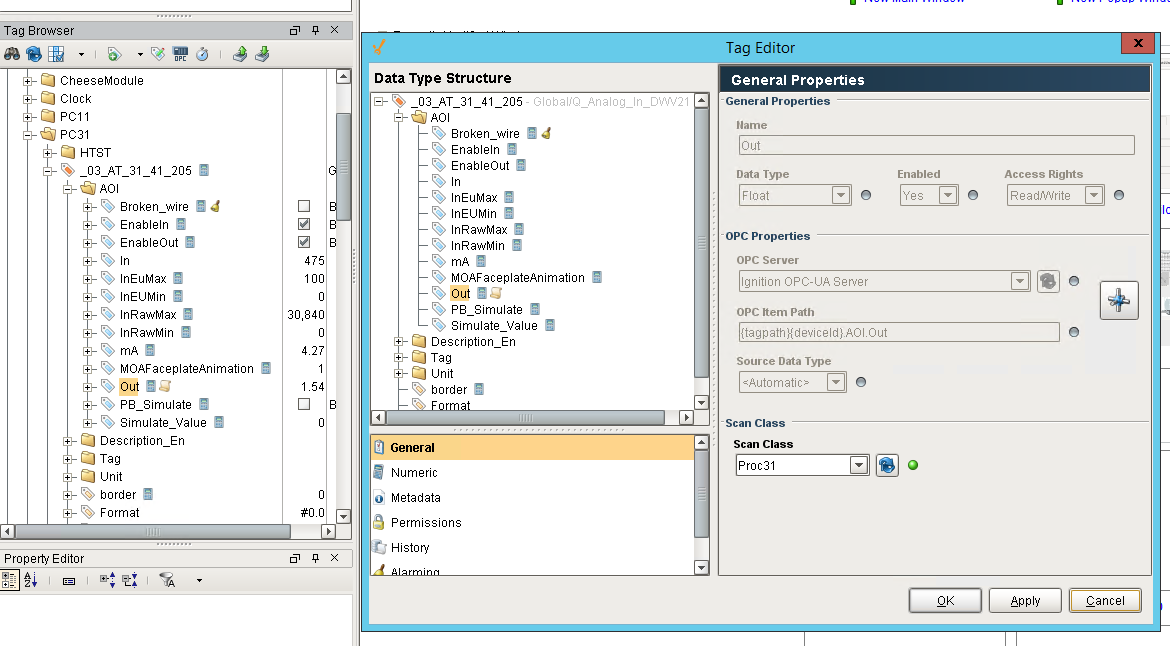Click the scroll icon next to Out in Tag Browser
The image size is (1170, 646).
pyautogui.click(x=165, y=386)
